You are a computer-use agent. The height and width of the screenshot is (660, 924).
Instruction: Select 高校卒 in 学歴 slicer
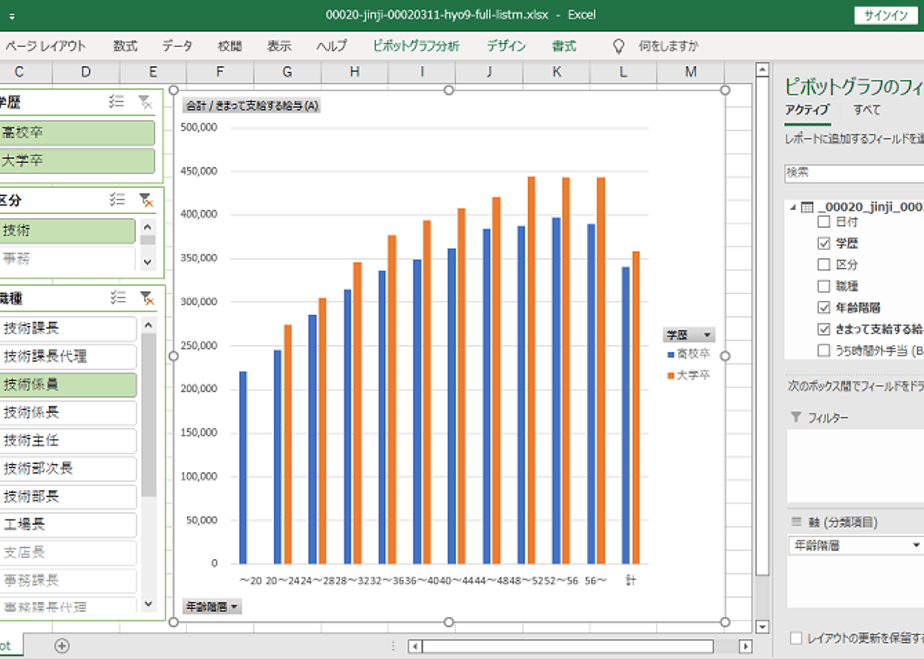tap(77, 133)
